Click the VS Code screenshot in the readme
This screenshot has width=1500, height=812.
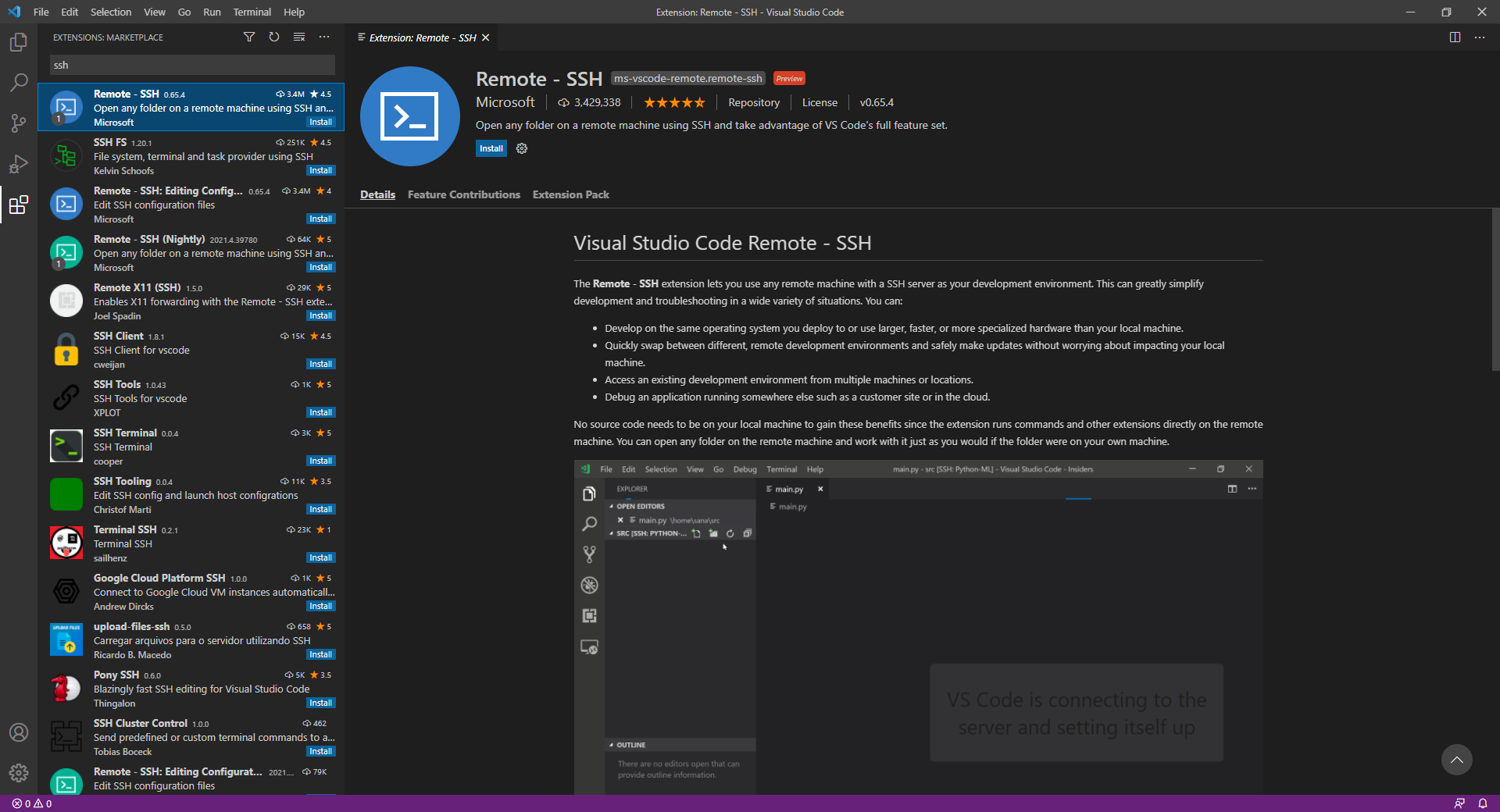pos(918,627)
